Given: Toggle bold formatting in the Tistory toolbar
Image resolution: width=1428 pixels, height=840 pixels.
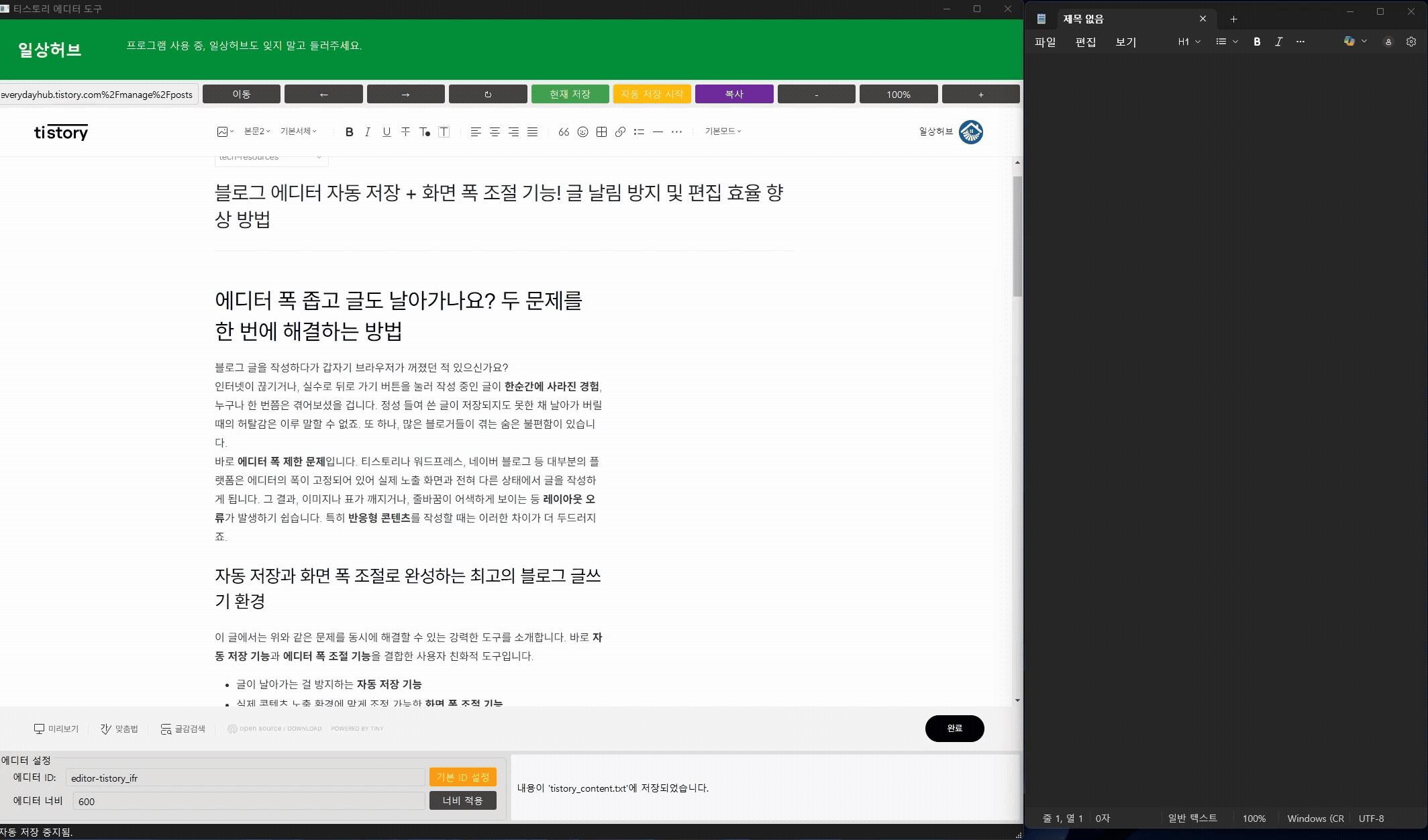Looking at the screenshot, I should tap(349, 132).
